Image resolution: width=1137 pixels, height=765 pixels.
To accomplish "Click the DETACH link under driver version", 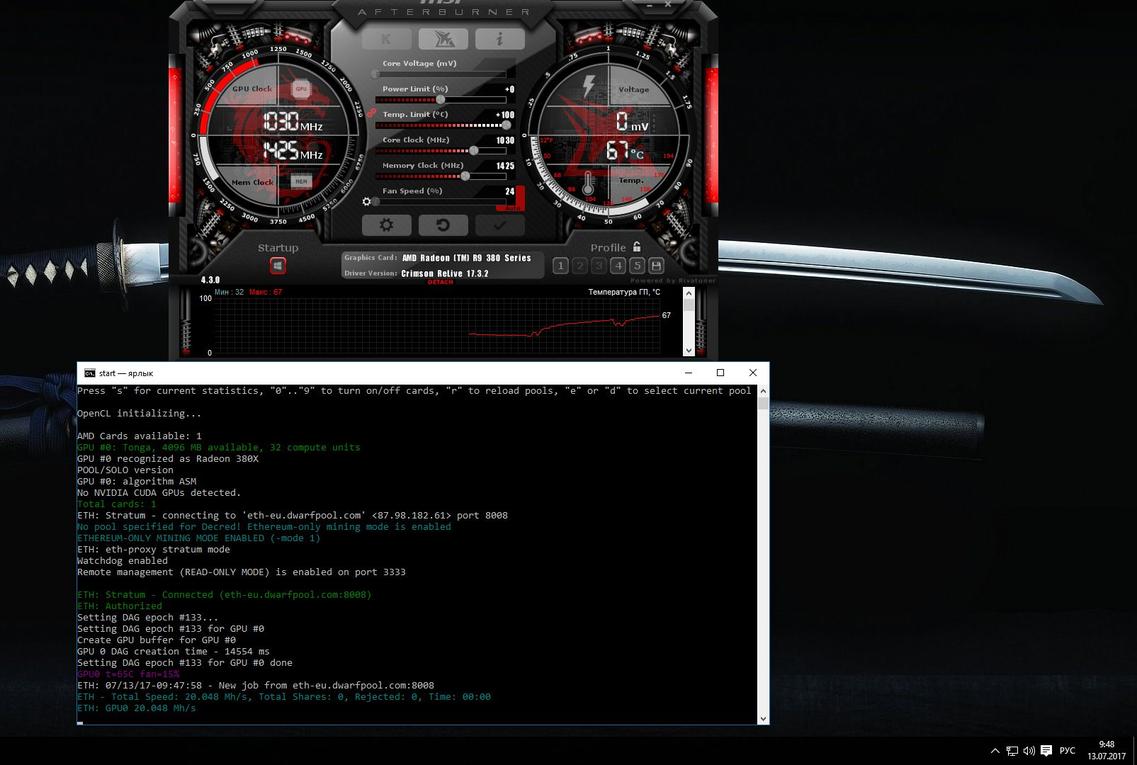I will pyautogui.click(x=440, y=282).
